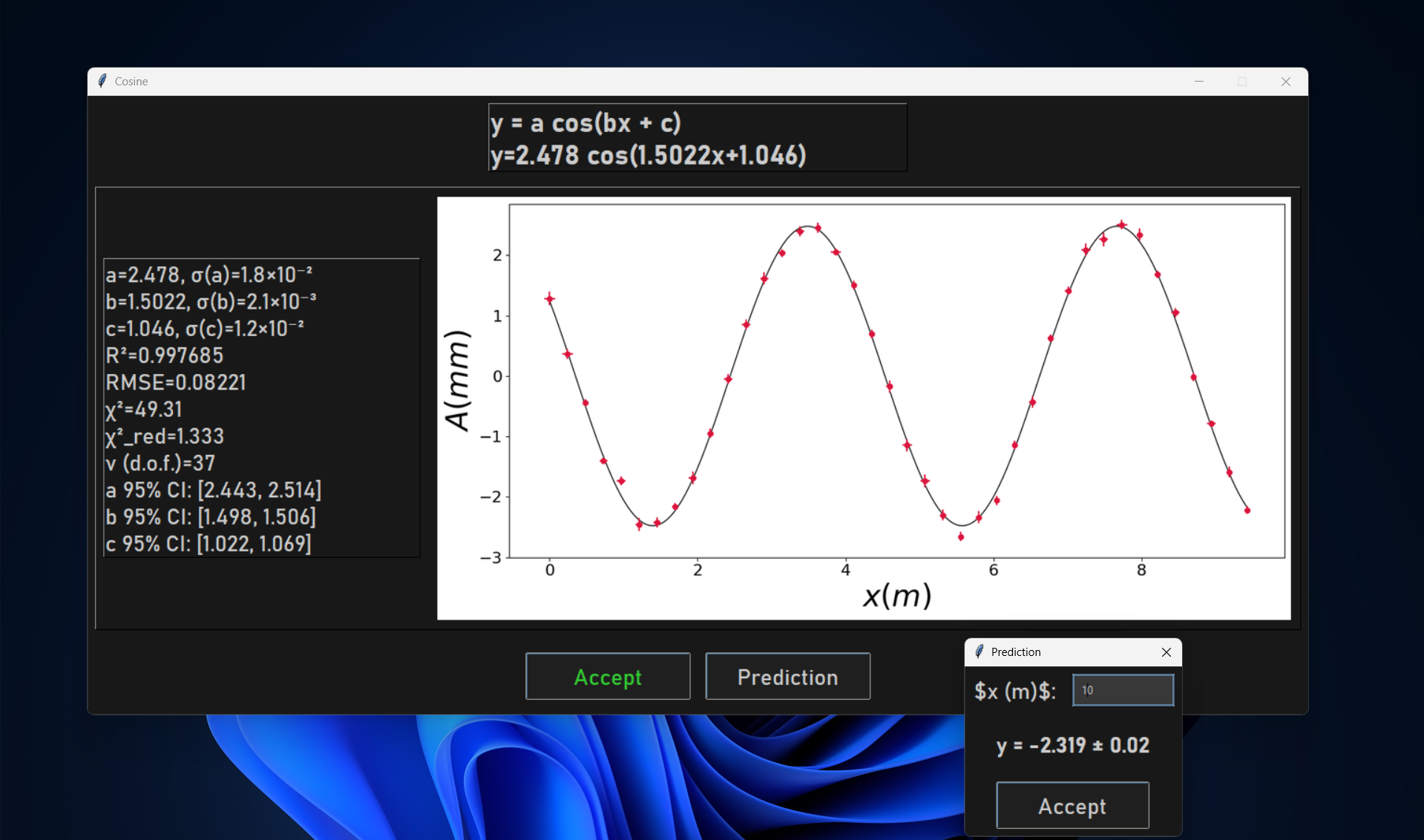Click the model formula y = a cos(bx + c)

(x=585, y=123)
